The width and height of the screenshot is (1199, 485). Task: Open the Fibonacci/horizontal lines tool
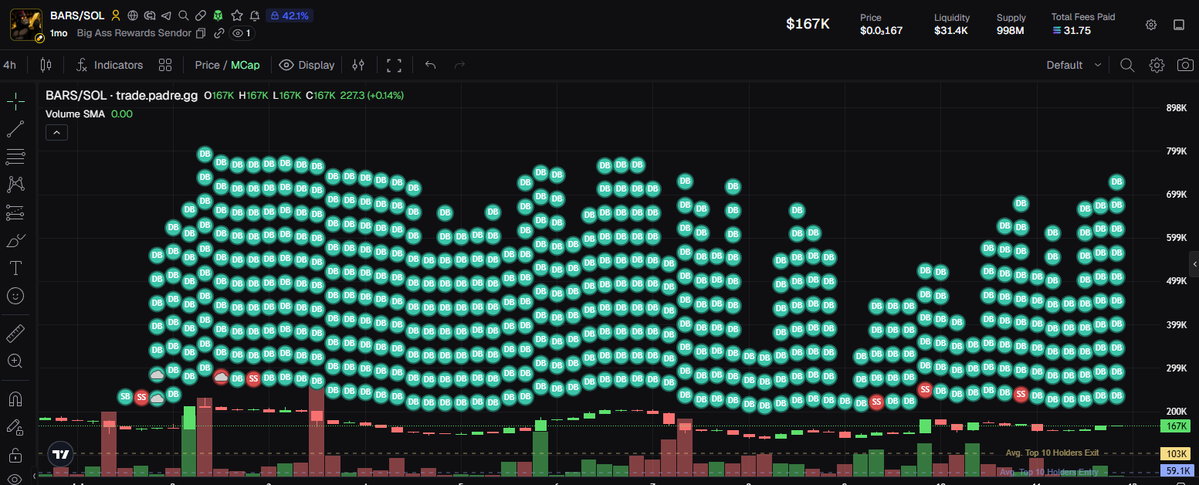click(x=15, y=157)
